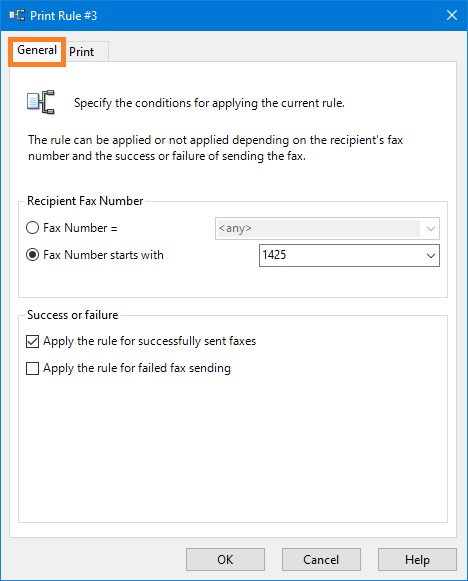This screenshot has width=468, height=581.
Task: Click into the 1425 prefix text field
Action: point(341,255)
